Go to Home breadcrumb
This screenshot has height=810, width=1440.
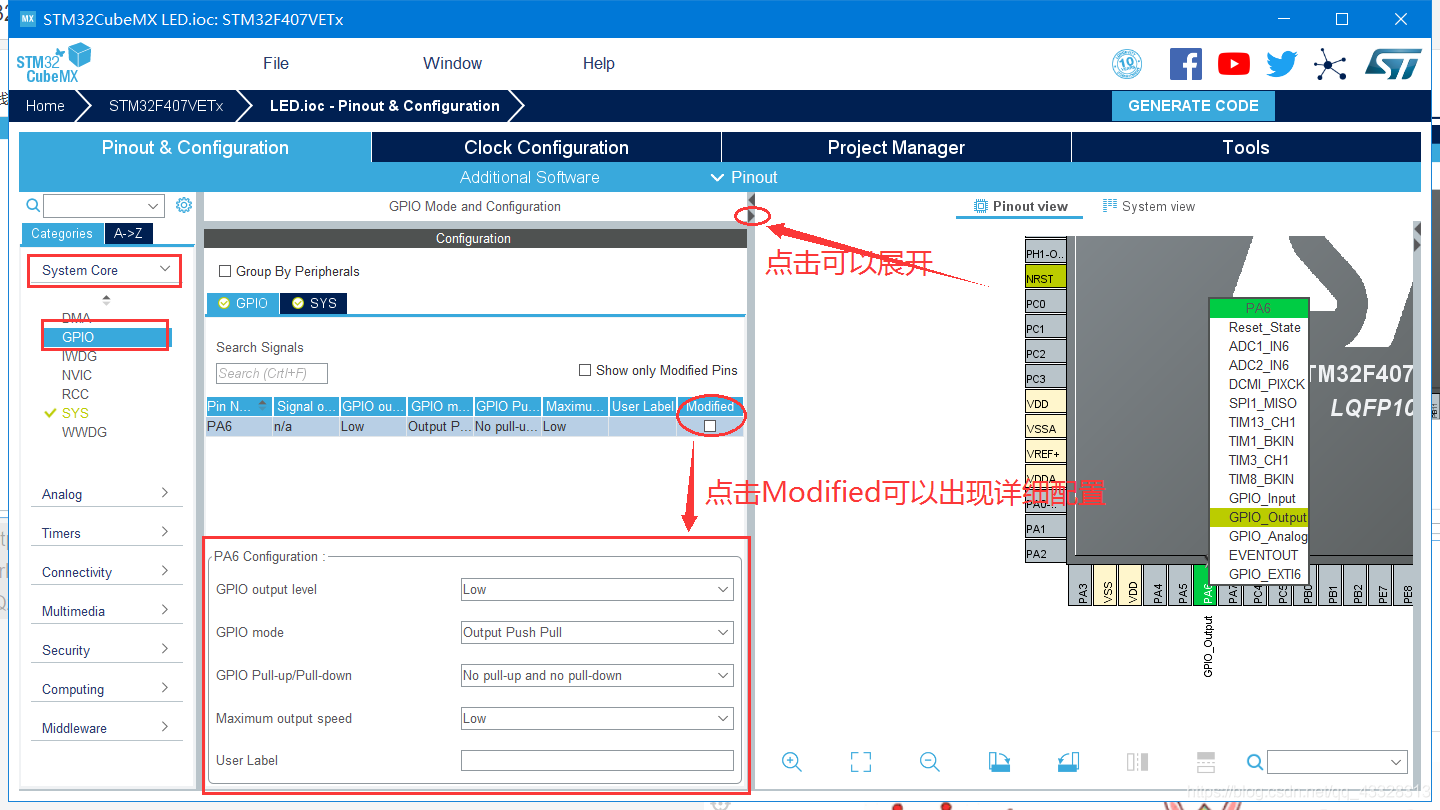(45, 106)
